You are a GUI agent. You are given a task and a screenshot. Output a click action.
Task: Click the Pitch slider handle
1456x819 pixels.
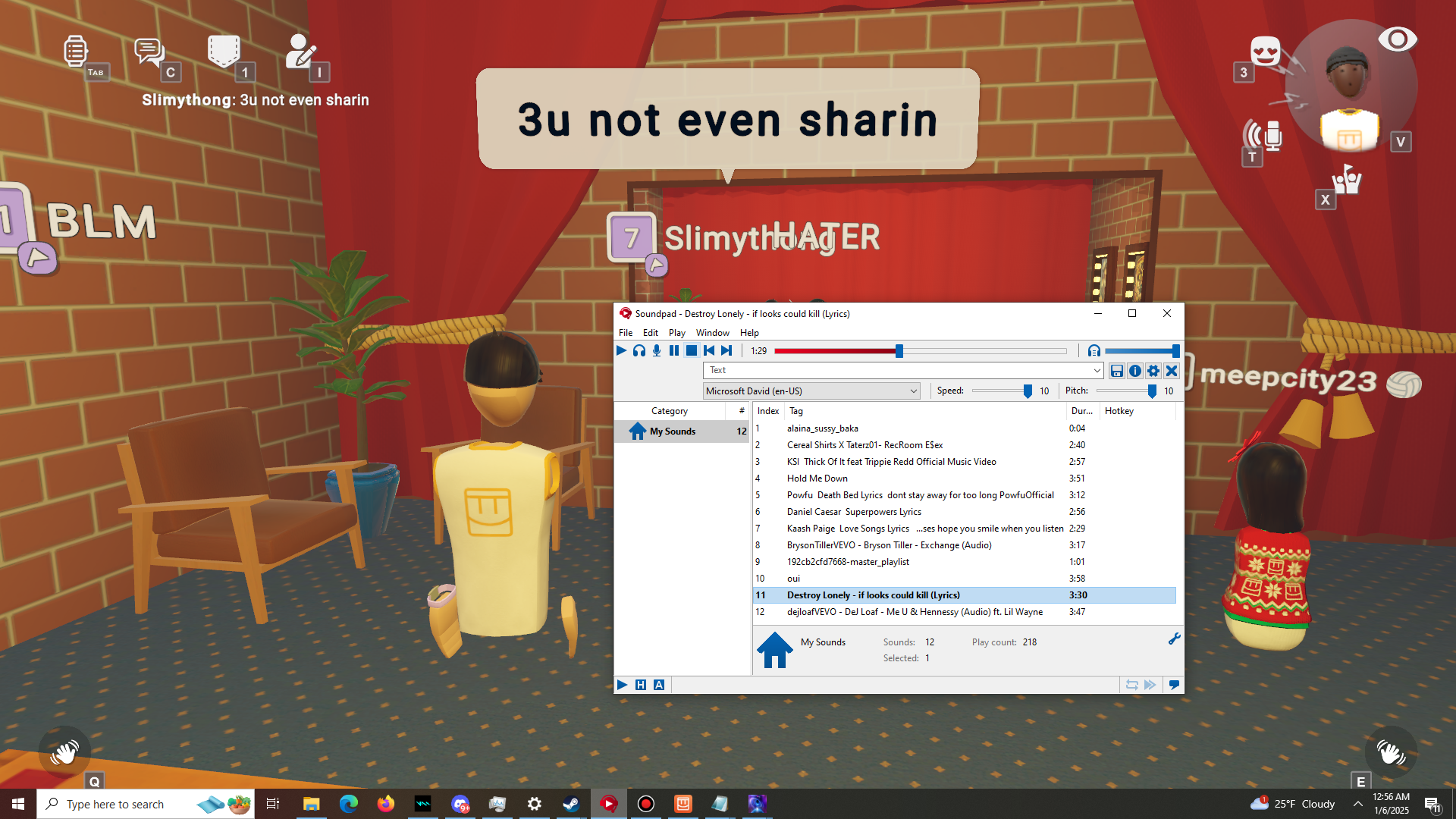(x=1152, y=391)
